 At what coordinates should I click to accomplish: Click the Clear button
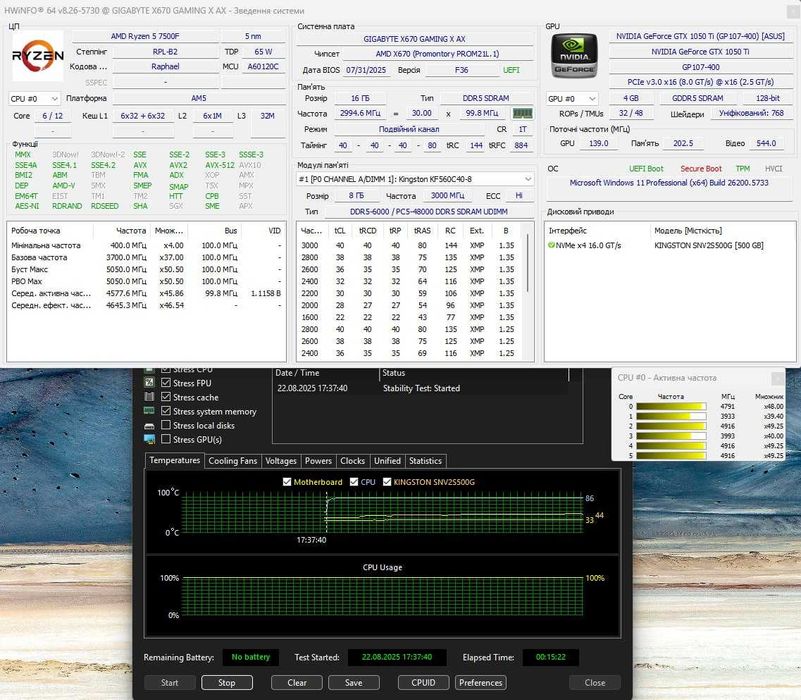[x=297, y=683]
